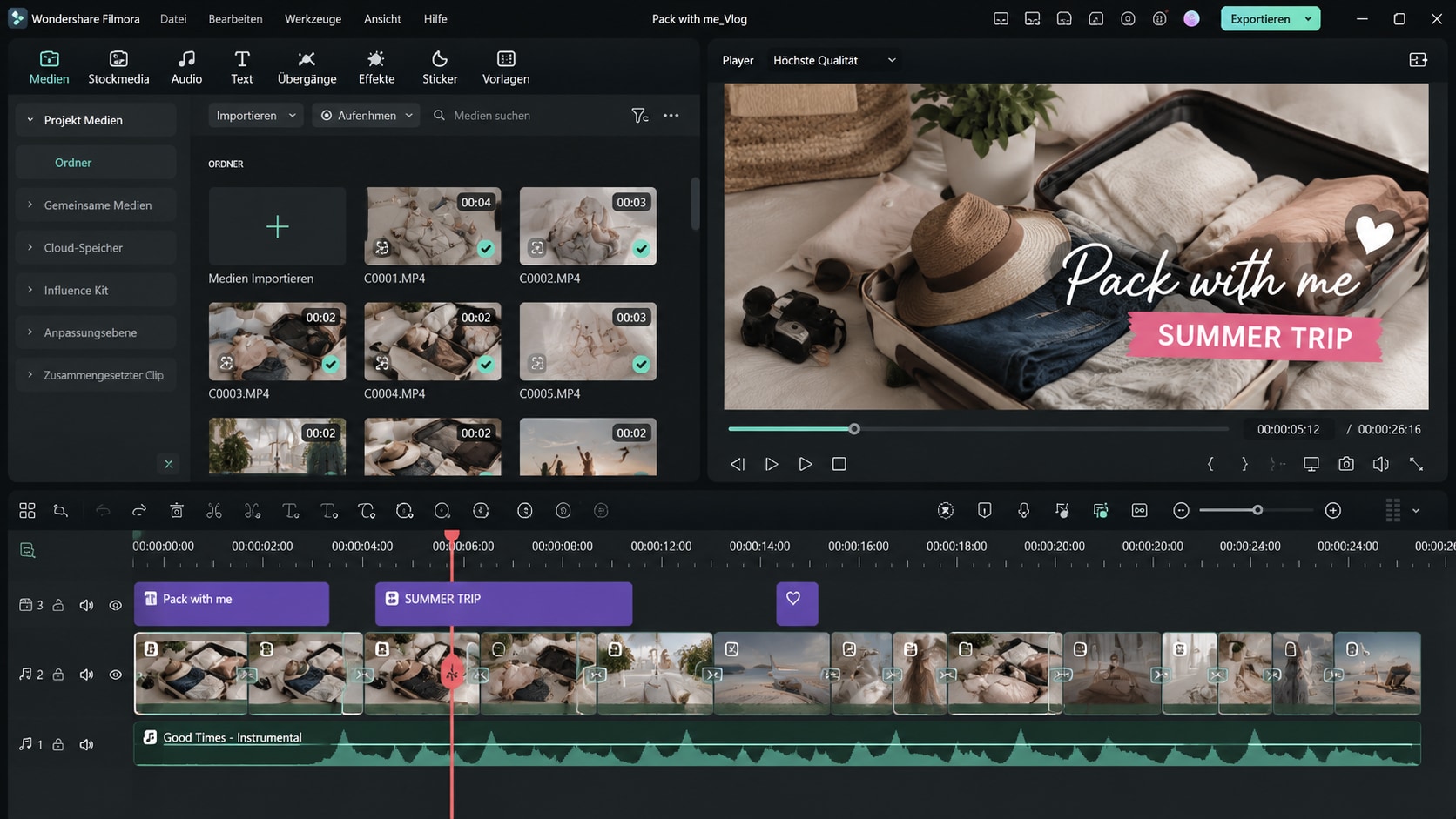The image size is (1456, 819).
Task: Mute audio track 1 speaker
Action: (86, 744)
